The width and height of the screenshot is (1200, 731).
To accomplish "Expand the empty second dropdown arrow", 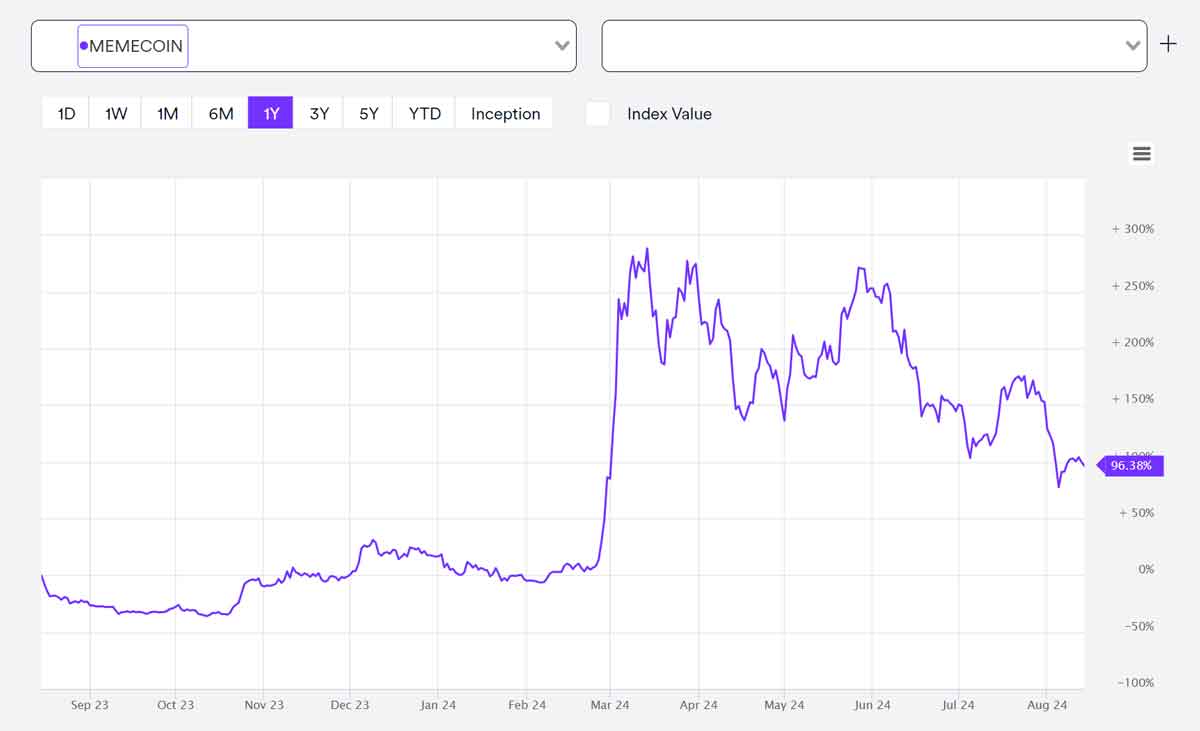I will click(x=1132, y=46).
